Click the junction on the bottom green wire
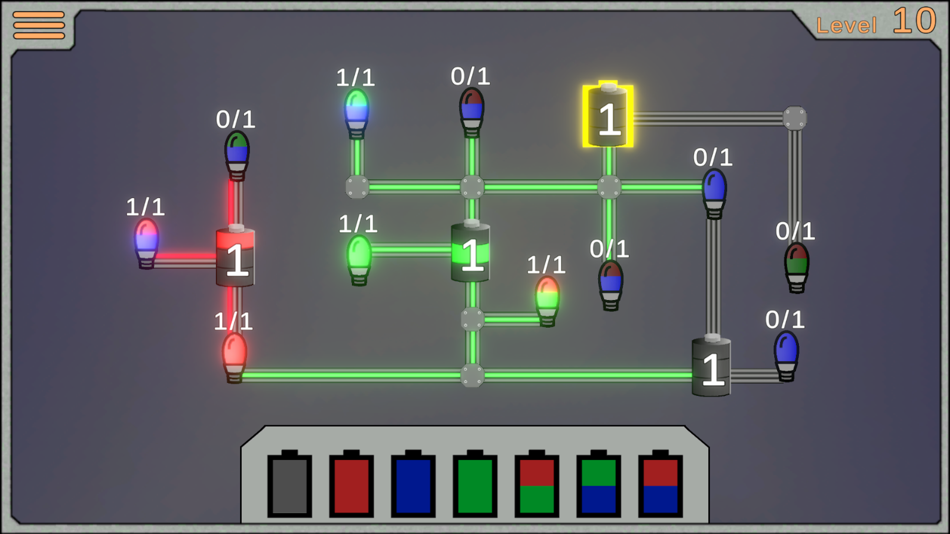The image size is (950, 534). (472, 375)
